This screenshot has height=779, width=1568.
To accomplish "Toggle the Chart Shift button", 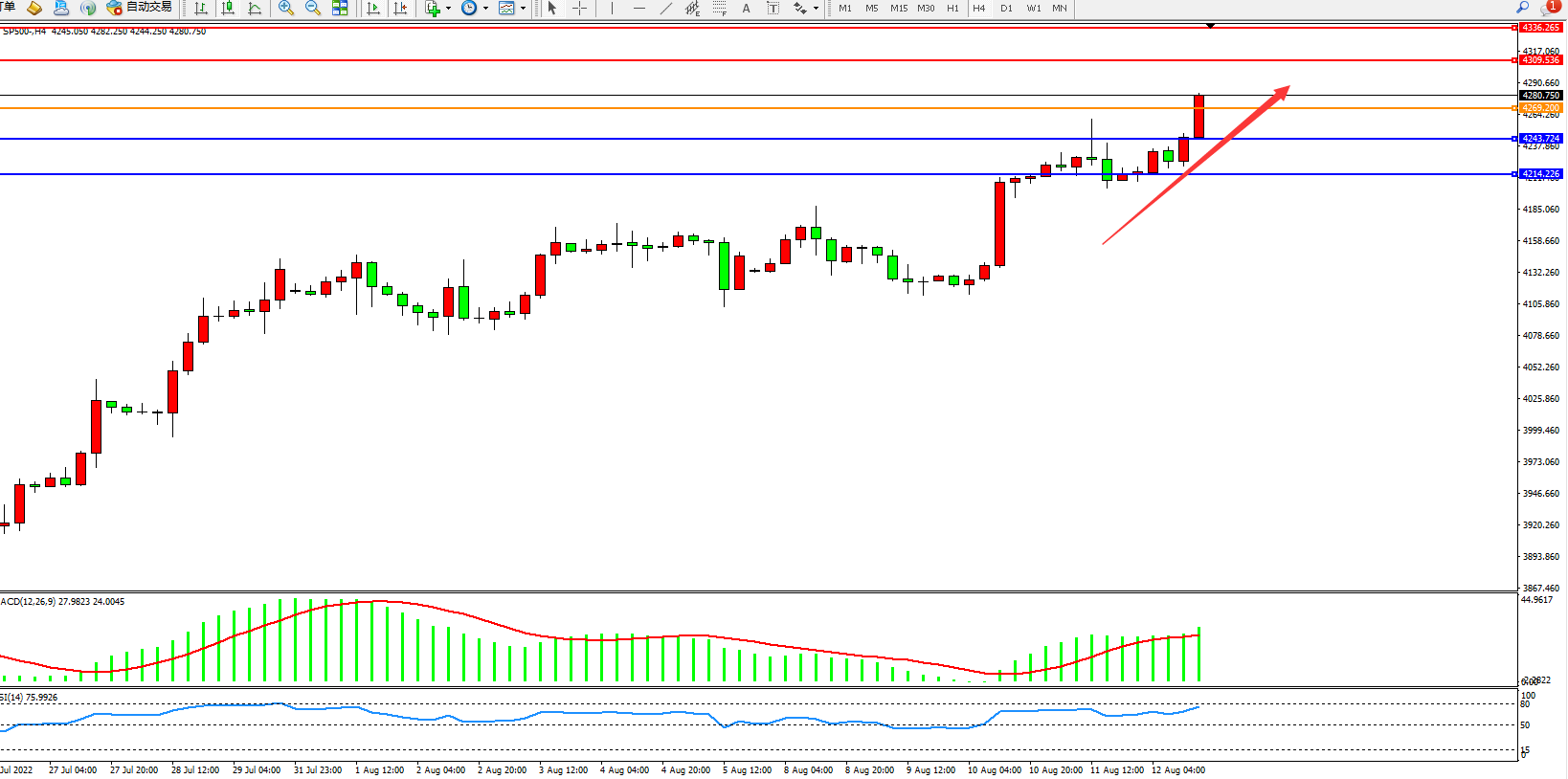I will point(400,8).
